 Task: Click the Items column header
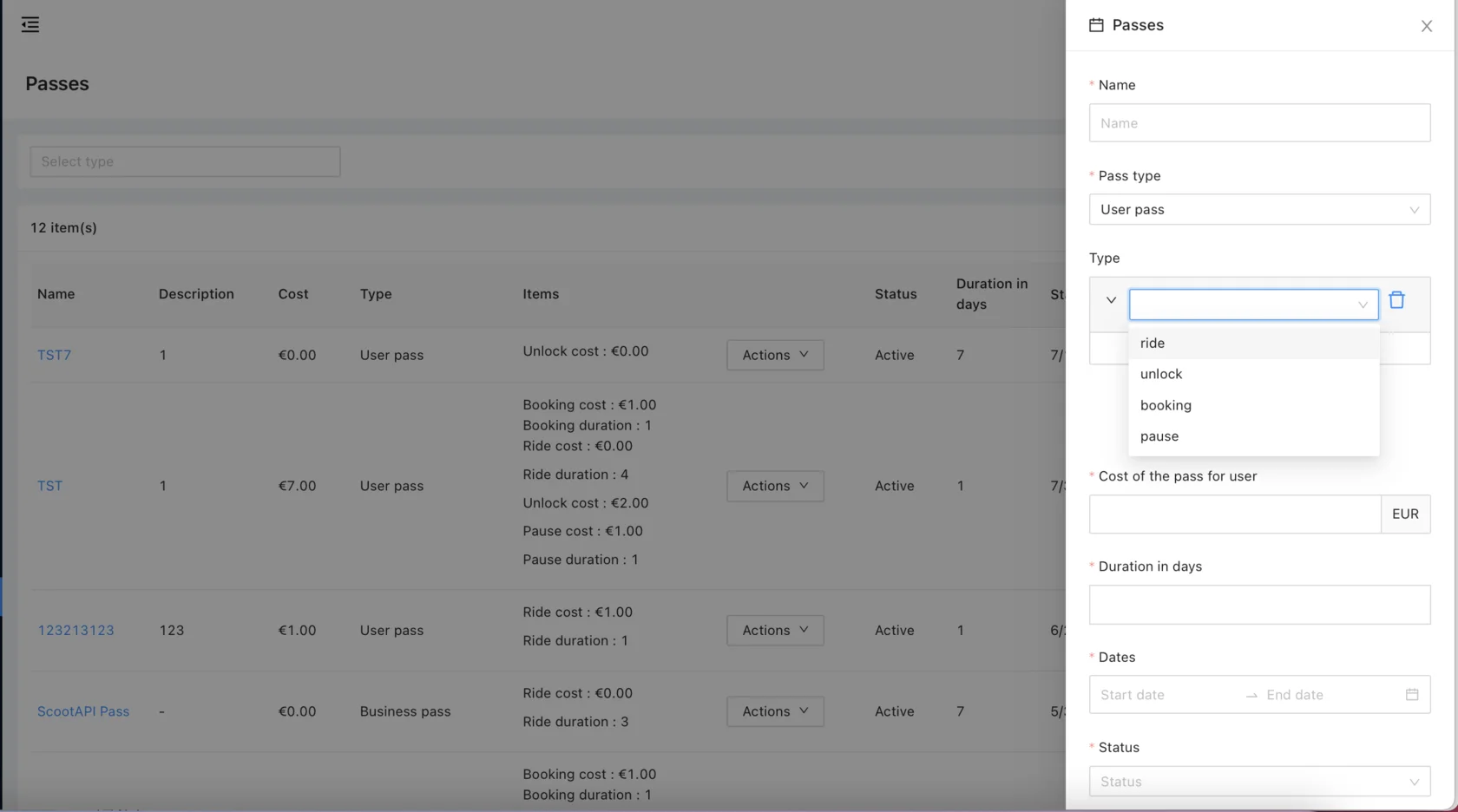pos(541,294)
